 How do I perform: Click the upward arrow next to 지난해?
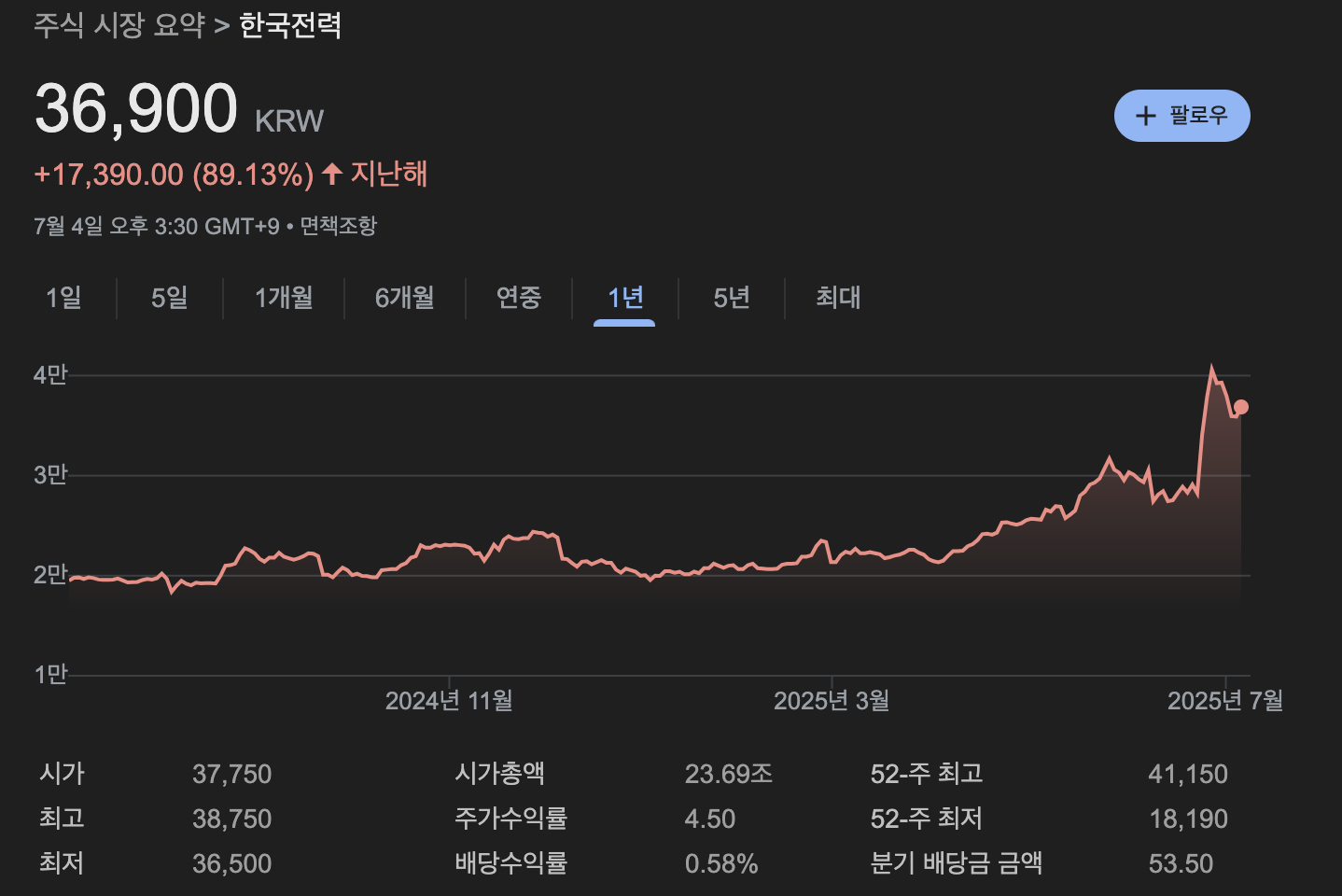click(331, 174)
